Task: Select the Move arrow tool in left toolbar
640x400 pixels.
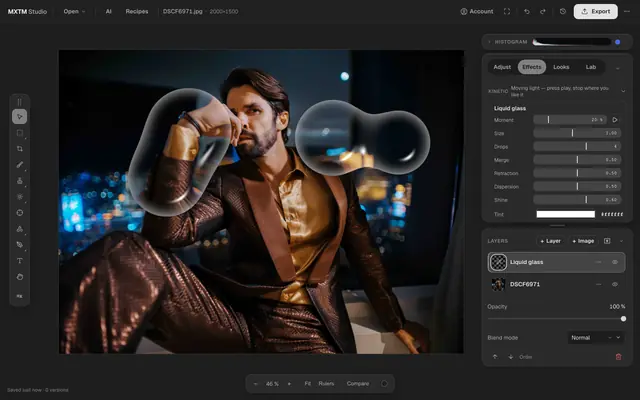Action: (x=20, y=117)
